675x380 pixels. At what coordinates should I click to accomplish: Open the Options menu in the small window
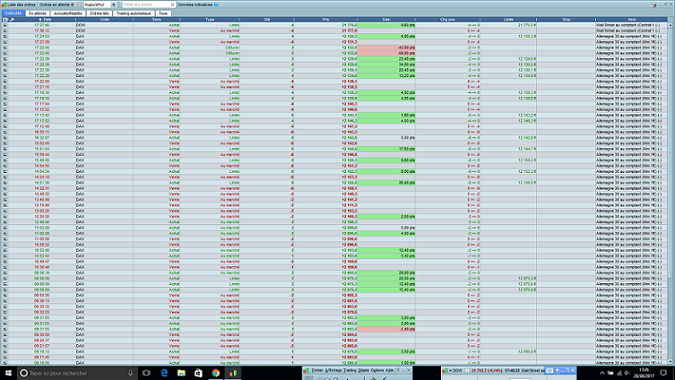(x=377, y=370)
